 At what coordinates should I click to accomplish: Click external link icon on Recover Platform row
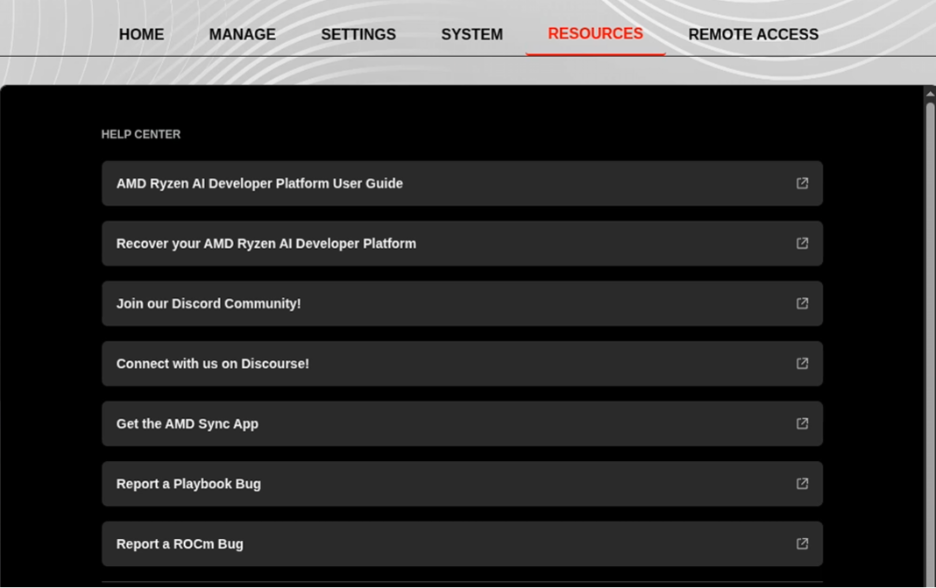[802, 243]
